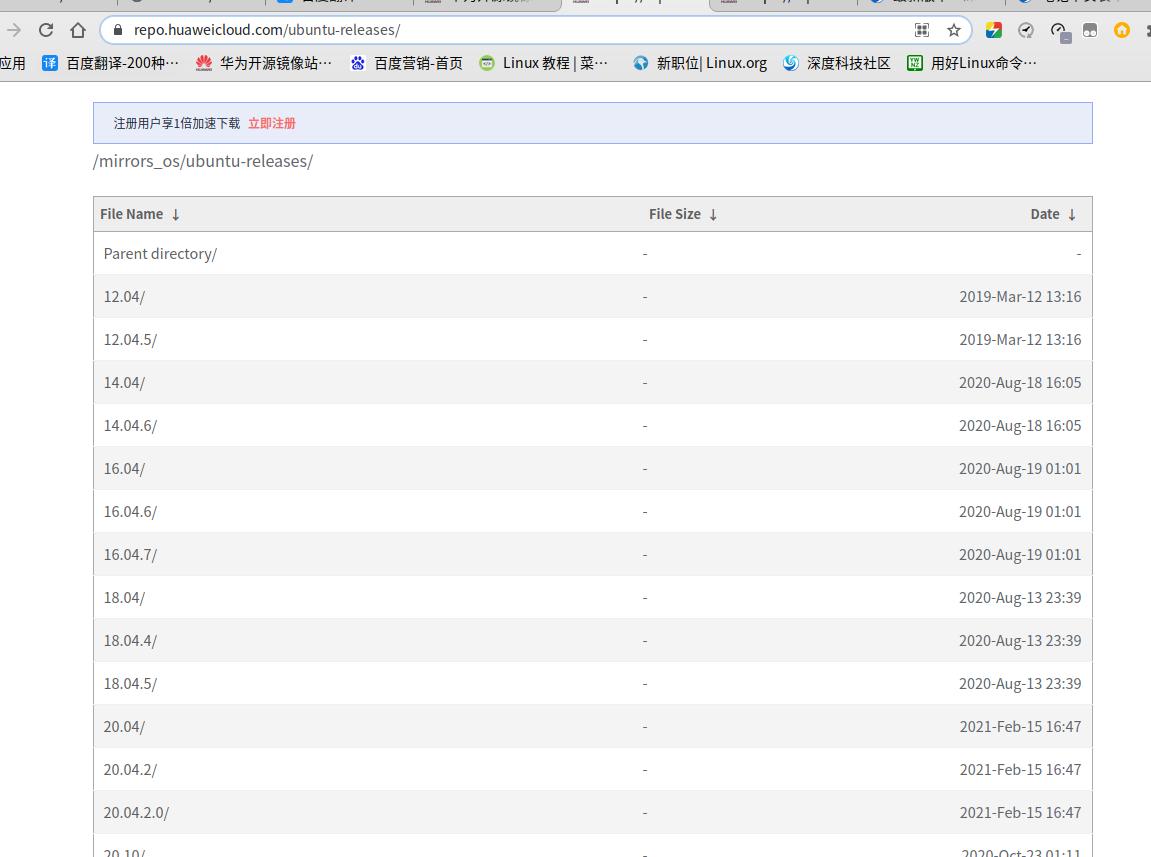Click the 20.04/ row date 2021-Feb-15 16:47

[x=1020, y=726]
